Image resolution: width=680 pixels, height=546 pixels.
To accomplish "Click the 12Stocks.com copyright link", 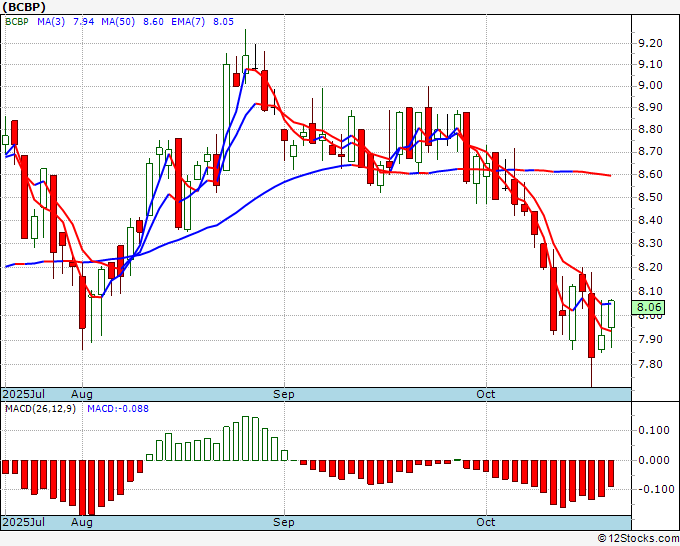I will [638, 539].
